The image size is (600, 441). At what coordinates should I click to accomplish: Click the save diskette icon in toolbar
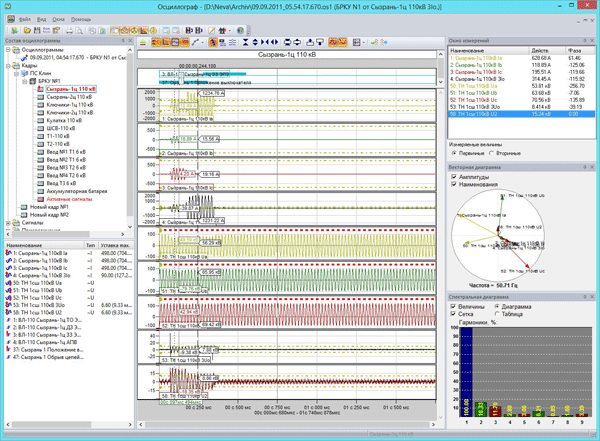(x=37, y=30)
